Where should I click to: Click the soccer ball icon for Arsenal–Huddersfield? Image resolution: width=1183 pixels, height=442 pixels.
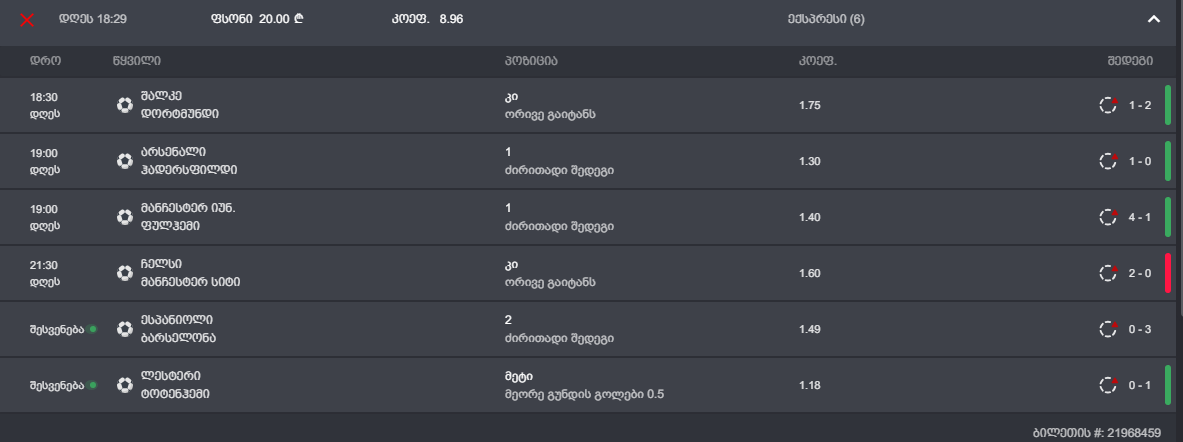125,161
